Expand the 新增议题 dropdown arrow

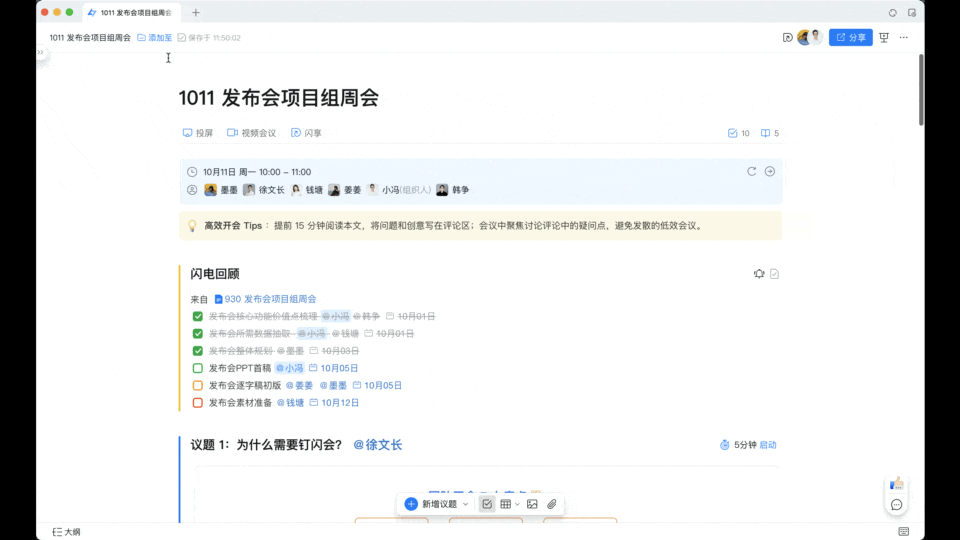[465, 504]
